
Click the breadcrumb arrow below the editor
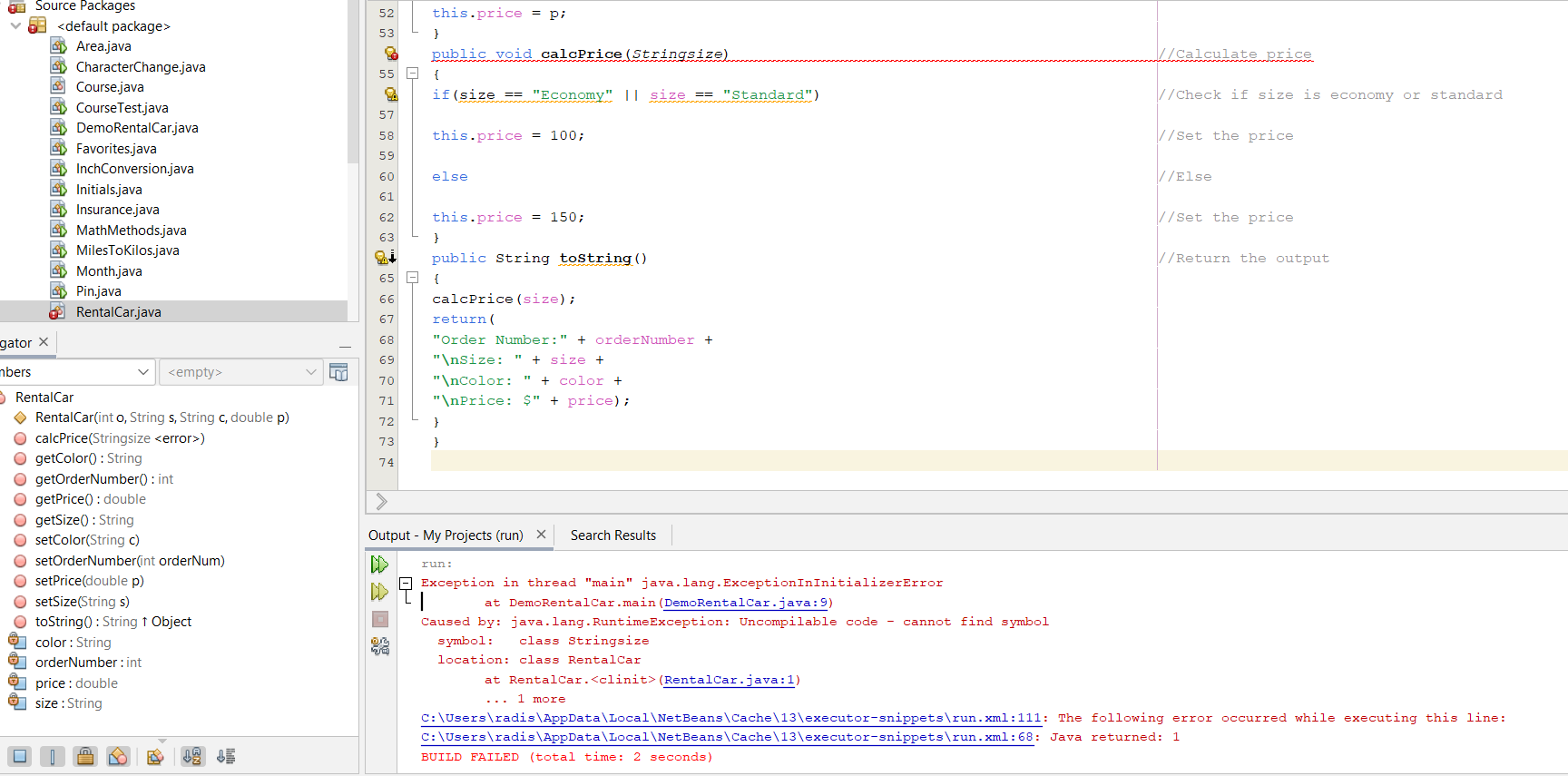click(382, 502)
